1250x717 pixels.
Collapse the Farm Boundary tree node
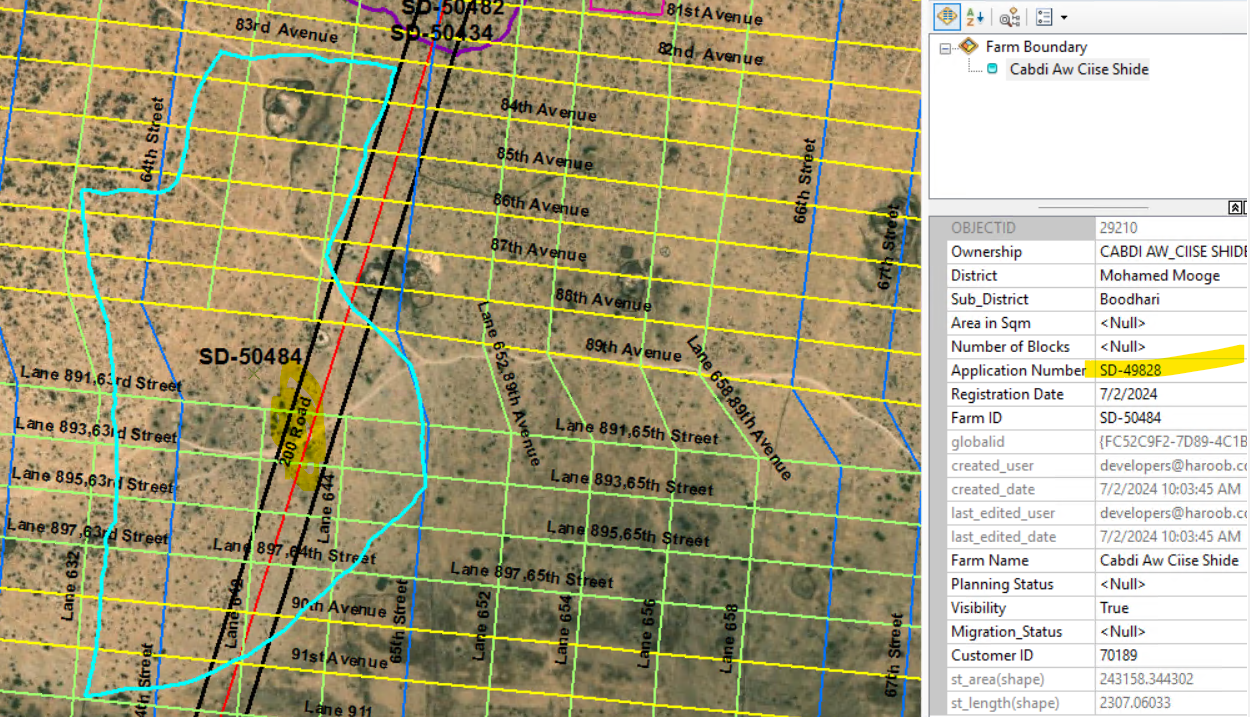coord(946,47)
